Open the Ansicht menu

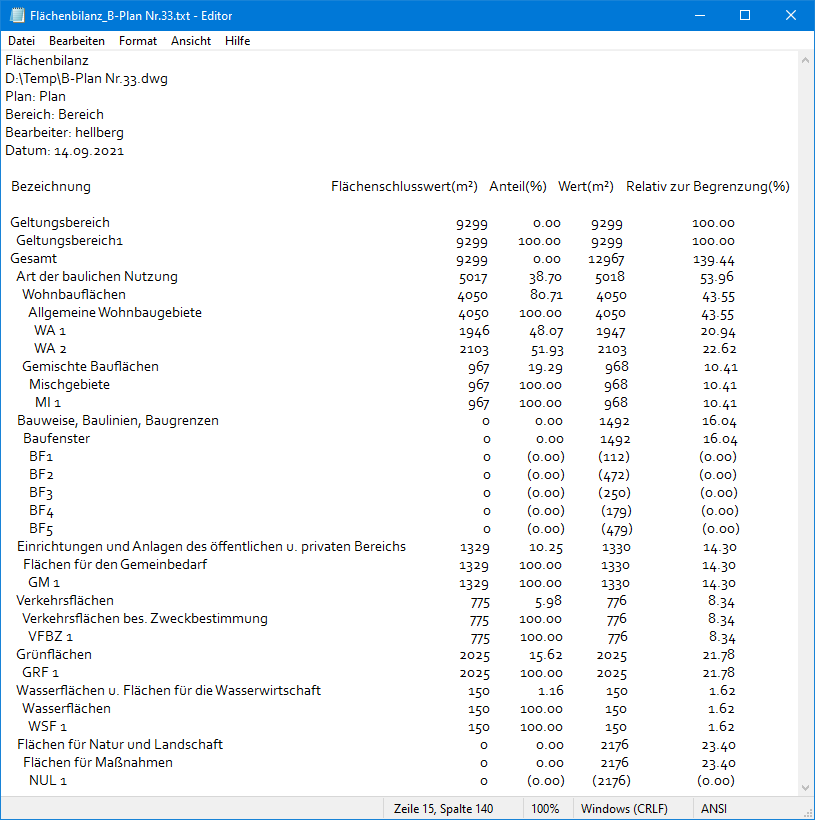(191, 41)
